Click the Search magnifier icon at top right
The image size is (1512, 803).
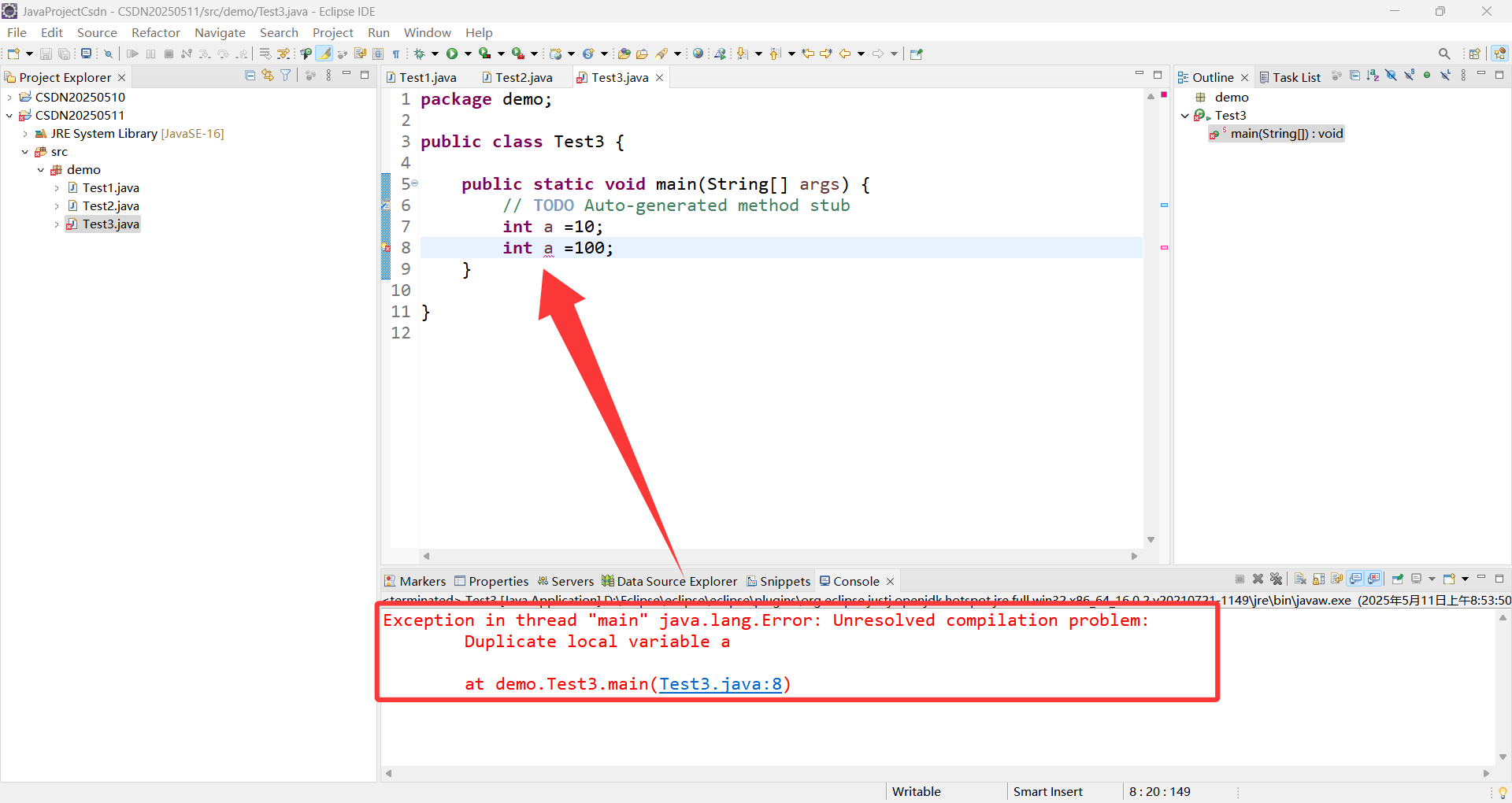coord(1444,54)
